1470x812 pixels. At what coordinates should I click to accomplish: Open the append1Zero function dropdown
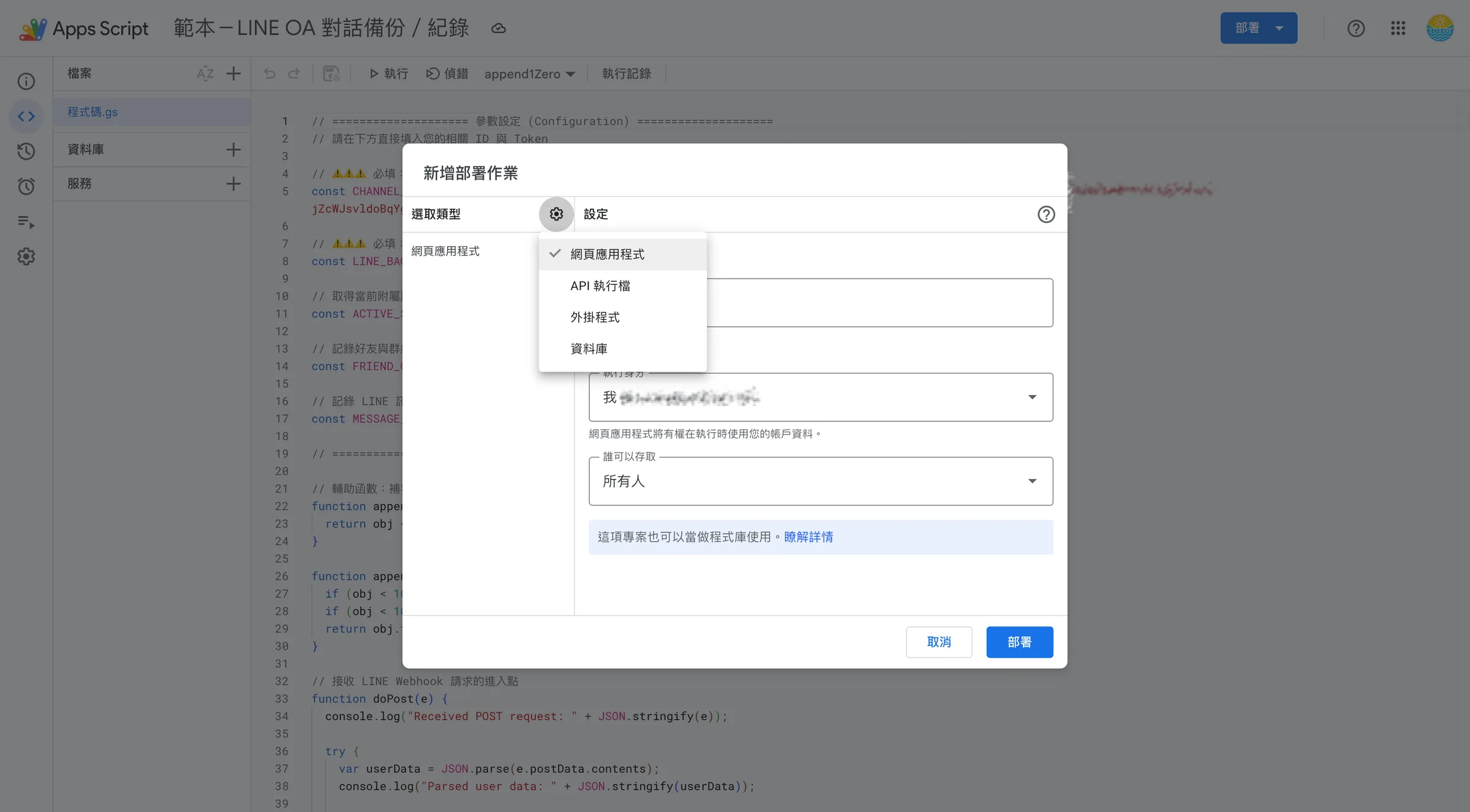point(529,74)
